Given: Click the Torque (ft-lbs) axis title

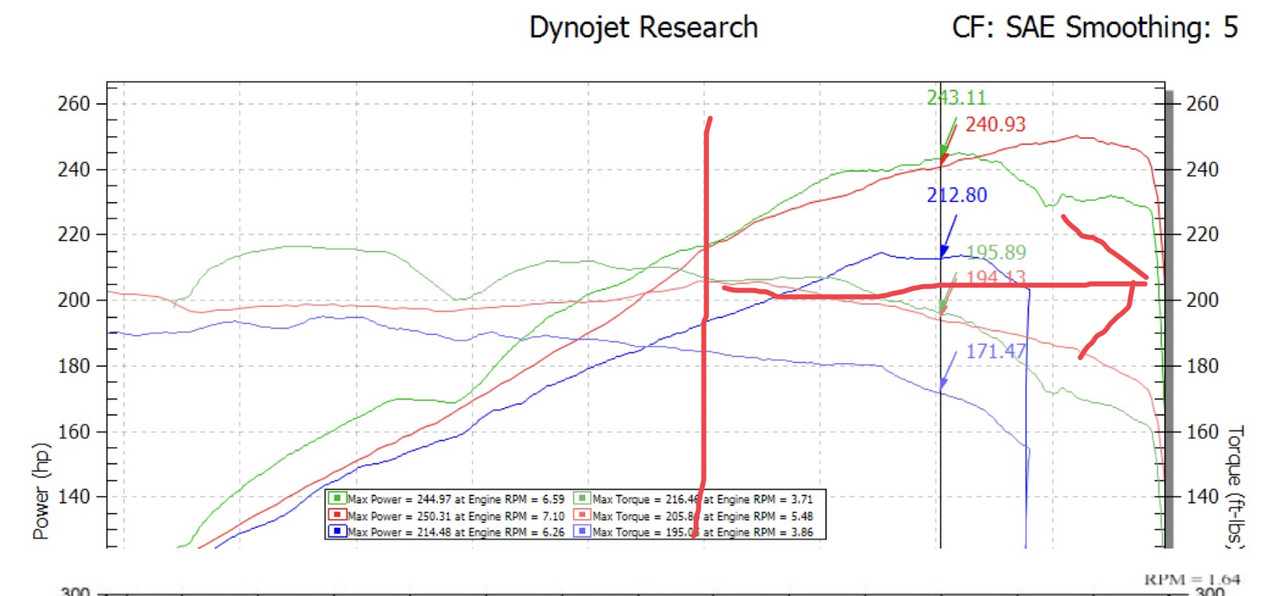Looking at the screenshot, I should pyautogui.click(x=1236, y=488).
